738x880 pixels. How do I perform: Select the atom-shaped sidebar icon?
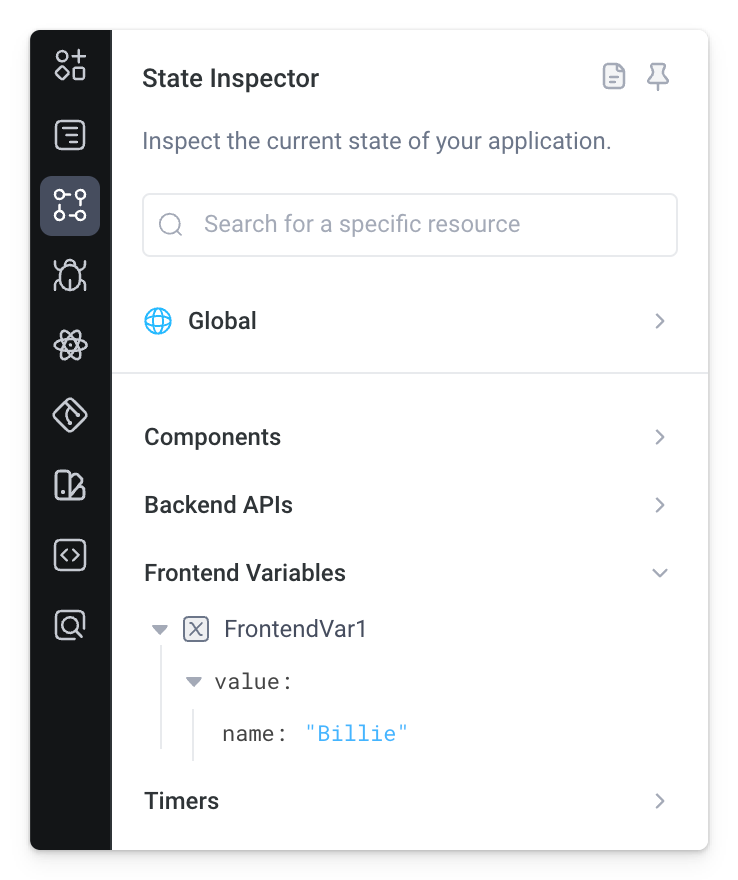(69, 345)
